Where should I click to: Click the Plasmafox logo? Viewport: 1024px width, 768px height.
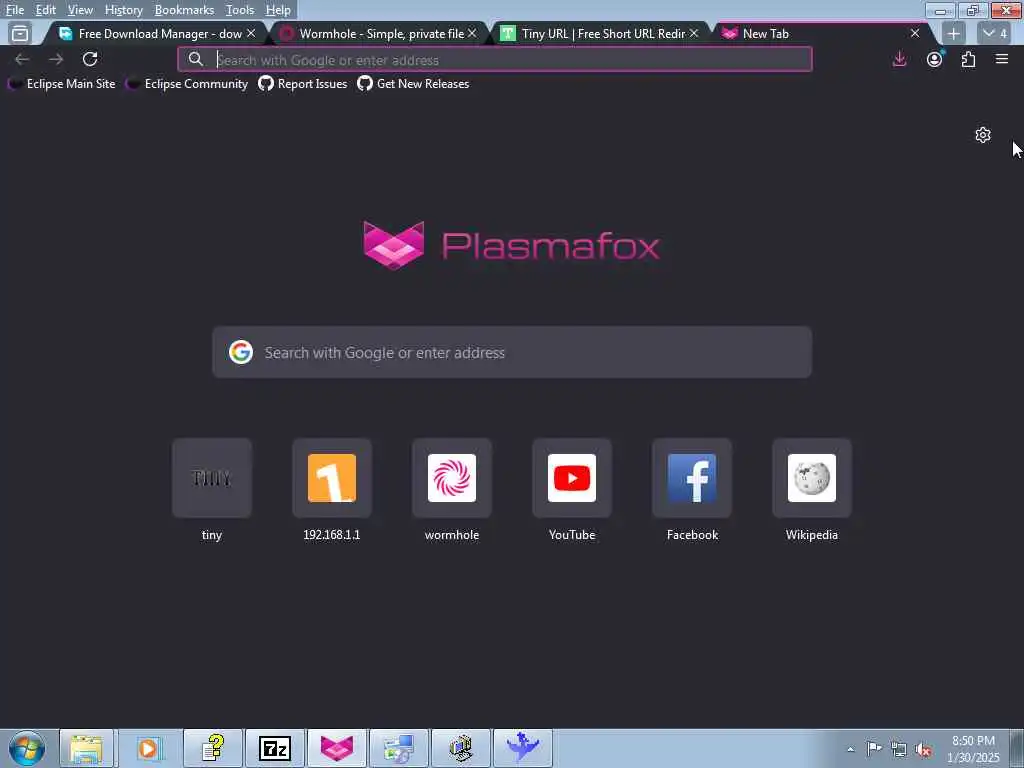(511, 246)
